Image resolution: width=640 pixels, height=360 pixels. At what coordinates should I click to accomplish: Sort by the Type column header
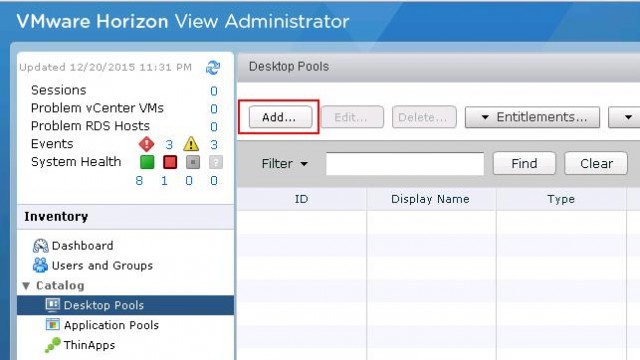click(x=561, y=199)
